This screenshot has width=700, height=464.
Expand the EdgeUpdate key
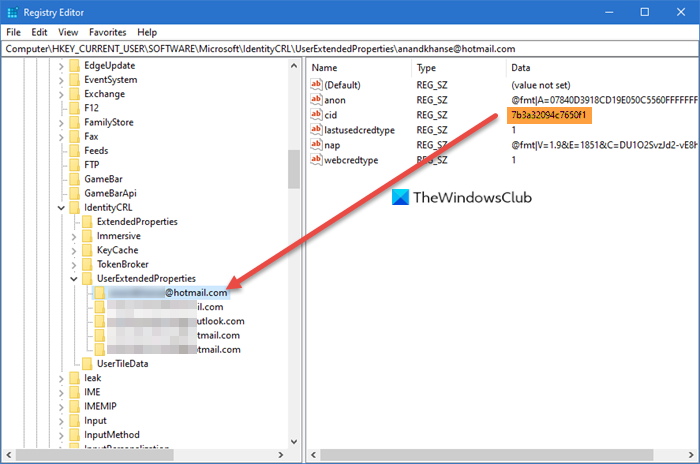click(61, 66)
